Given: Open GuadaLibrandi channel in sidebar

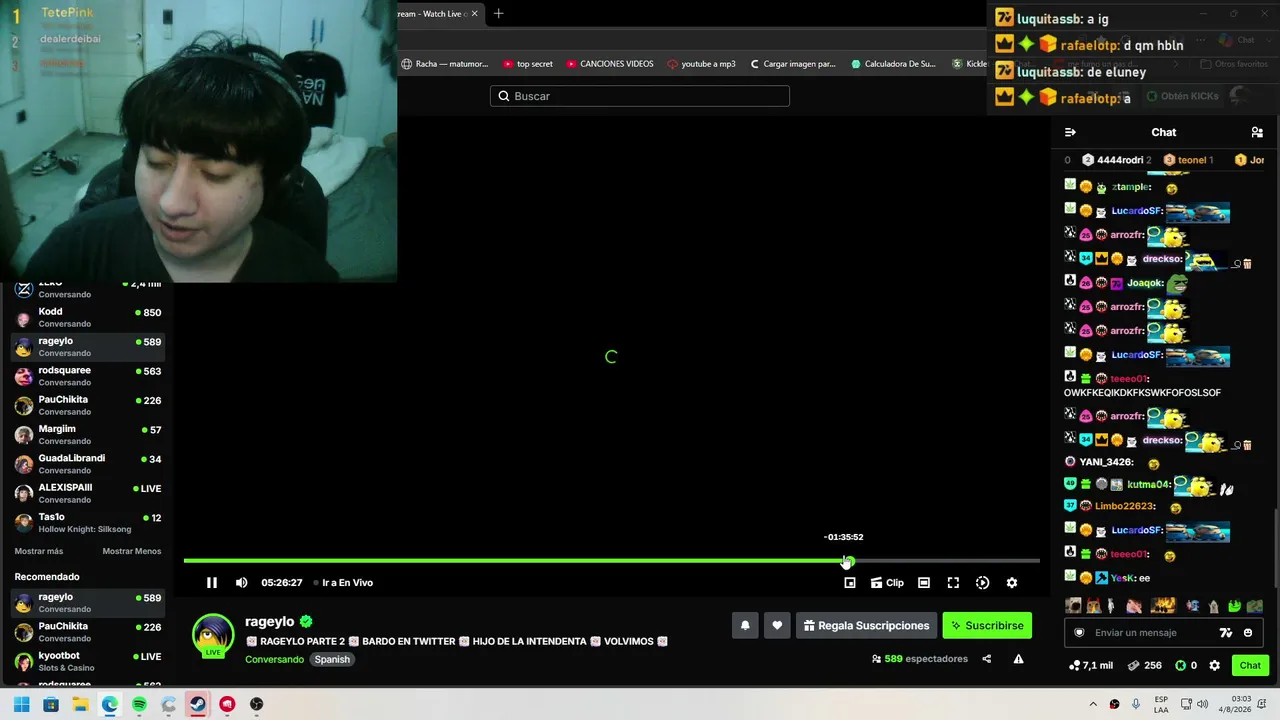Looking at the screenshot, I should click(87, 464).
